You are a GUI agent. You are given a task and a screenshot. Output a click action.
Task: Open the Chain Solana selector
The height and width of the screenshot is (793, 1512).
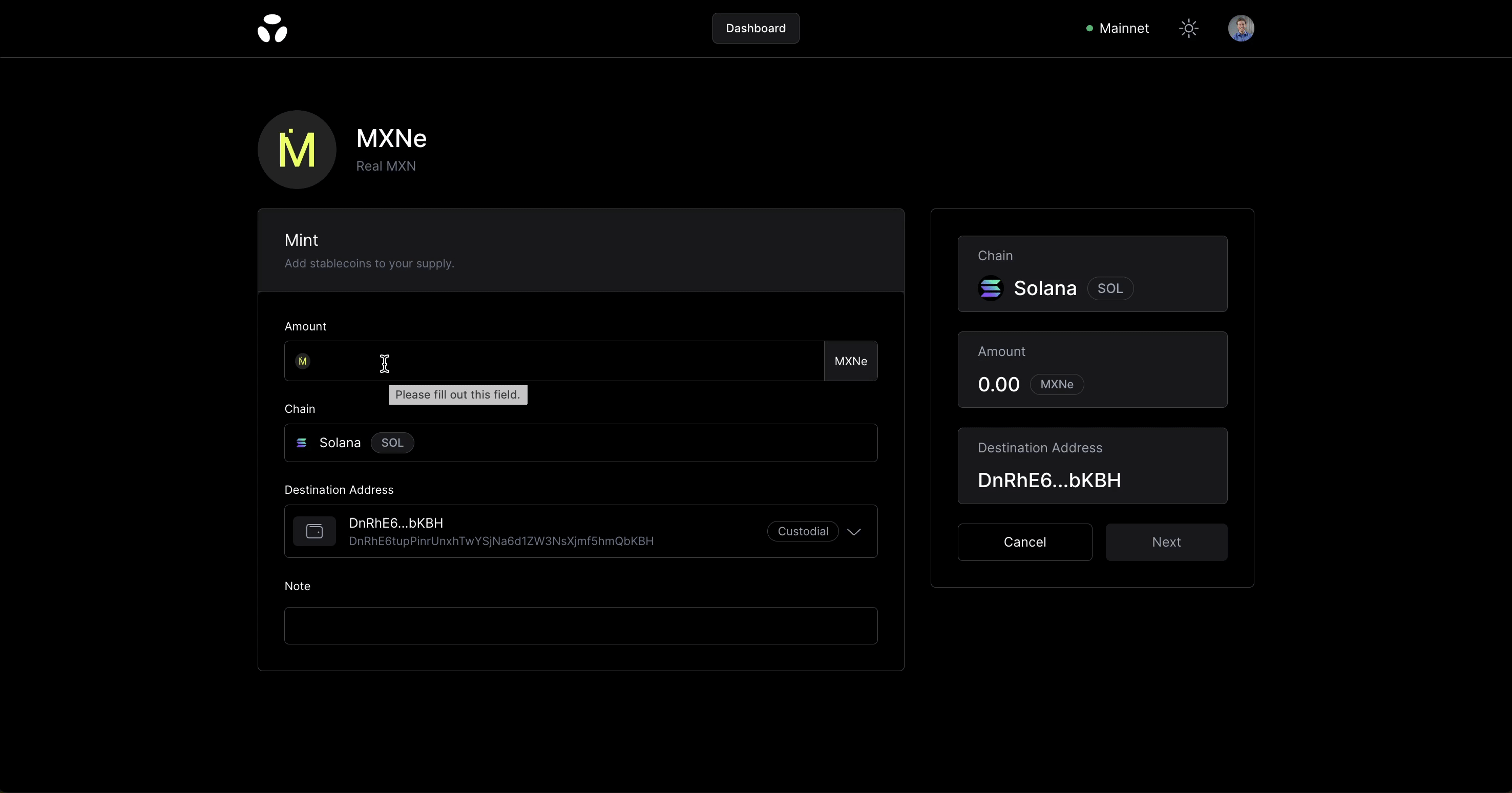(580, 443)
